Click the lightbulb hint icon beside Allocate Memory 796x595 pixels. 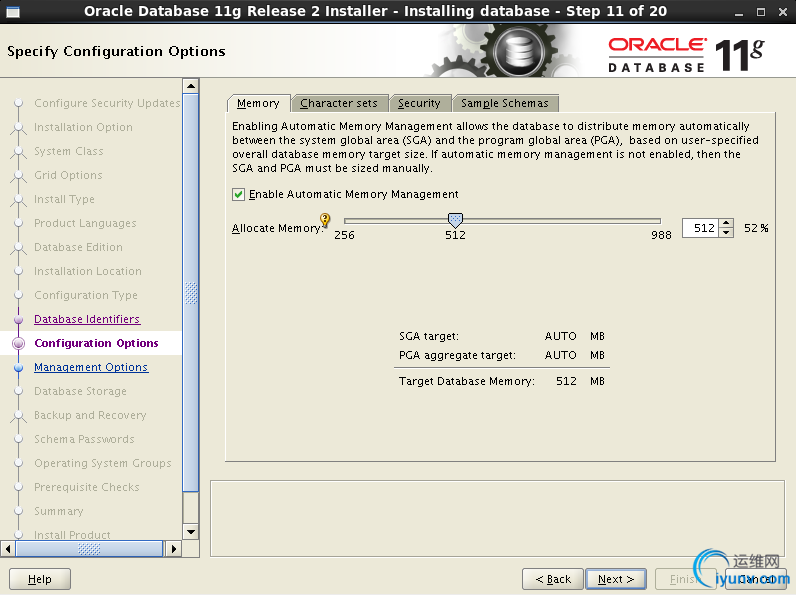[325, 220]
